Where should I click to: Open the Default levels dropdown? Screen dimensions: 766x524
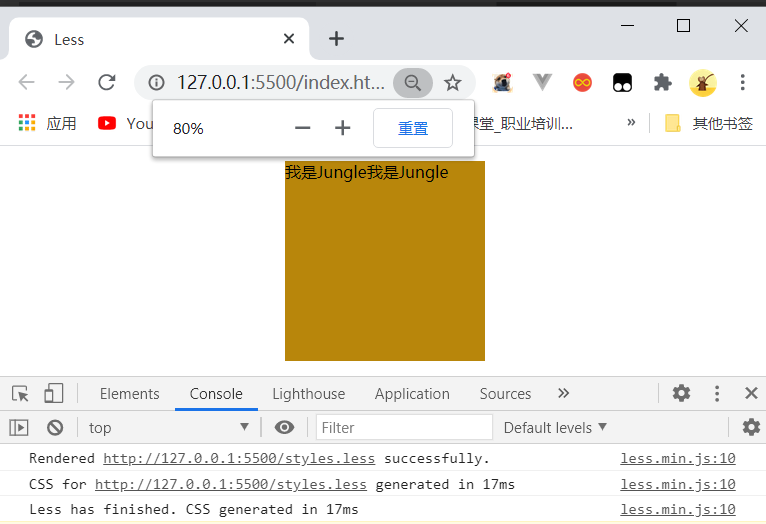point(555,428)
